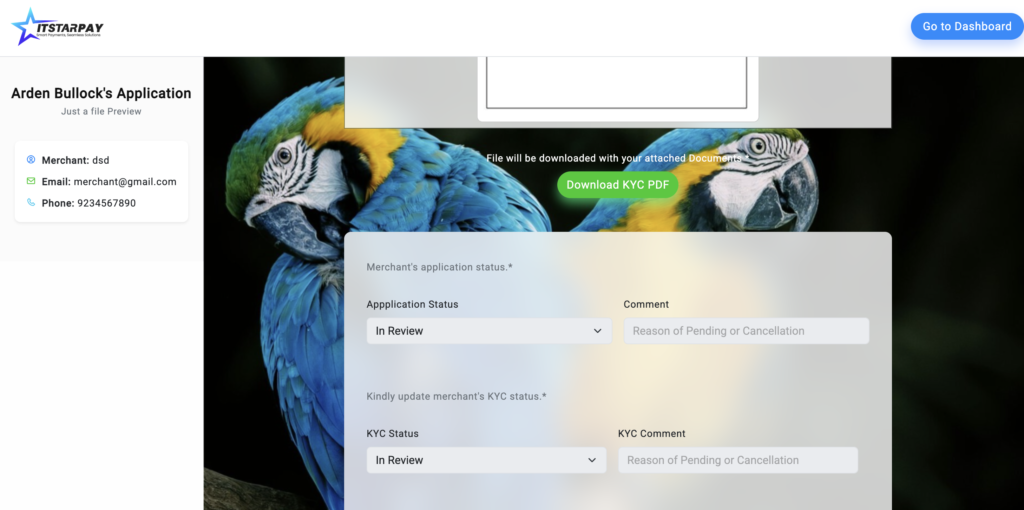Click the file download notice text

[617, 158]
